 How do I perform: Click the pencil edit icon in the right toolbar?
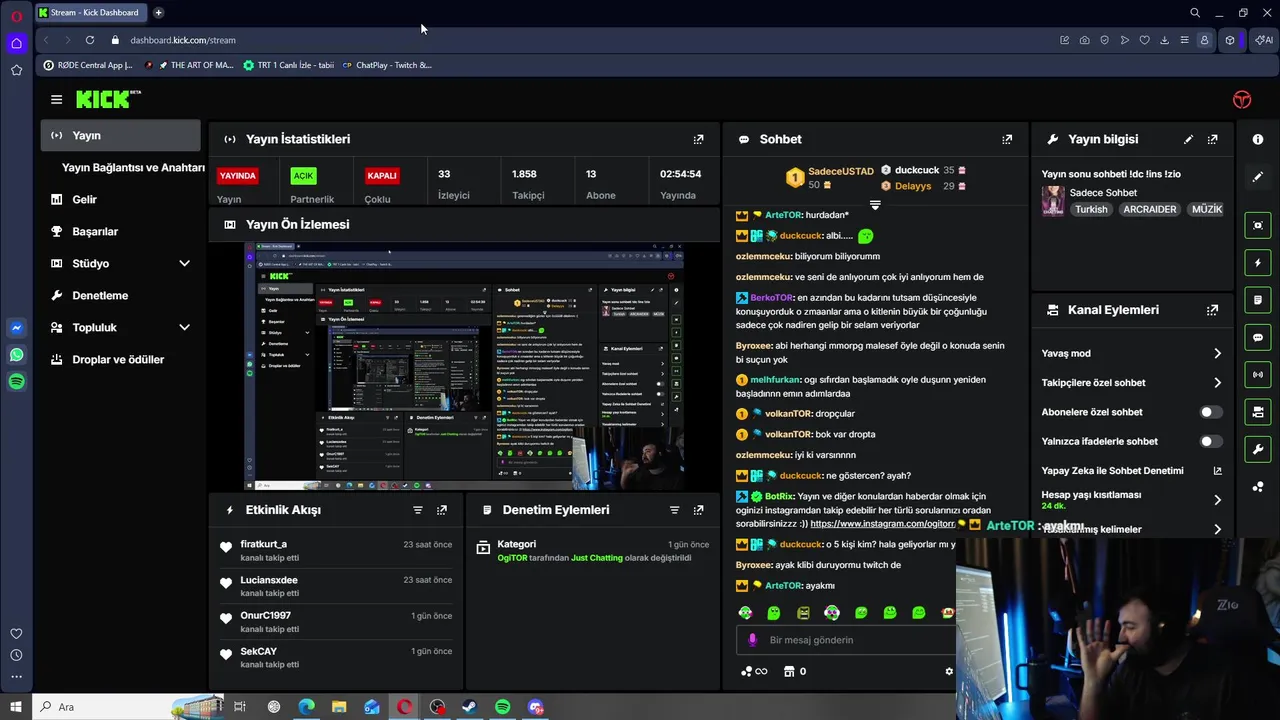click(x=1258, y=176)
